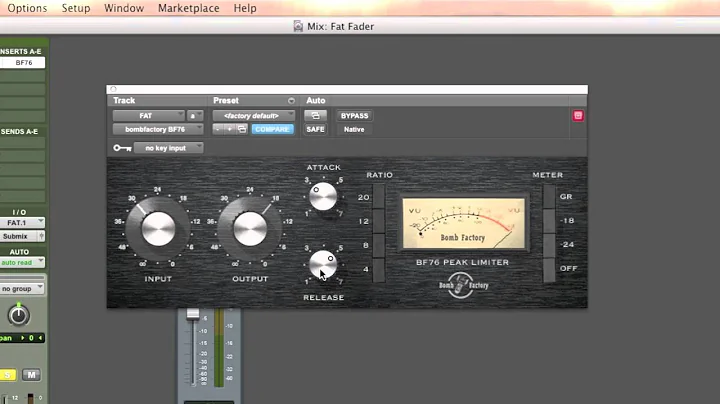This screenshot has height=404, width=720.
Task: Set meter mode to GR
Action: [x=549, y=197]
